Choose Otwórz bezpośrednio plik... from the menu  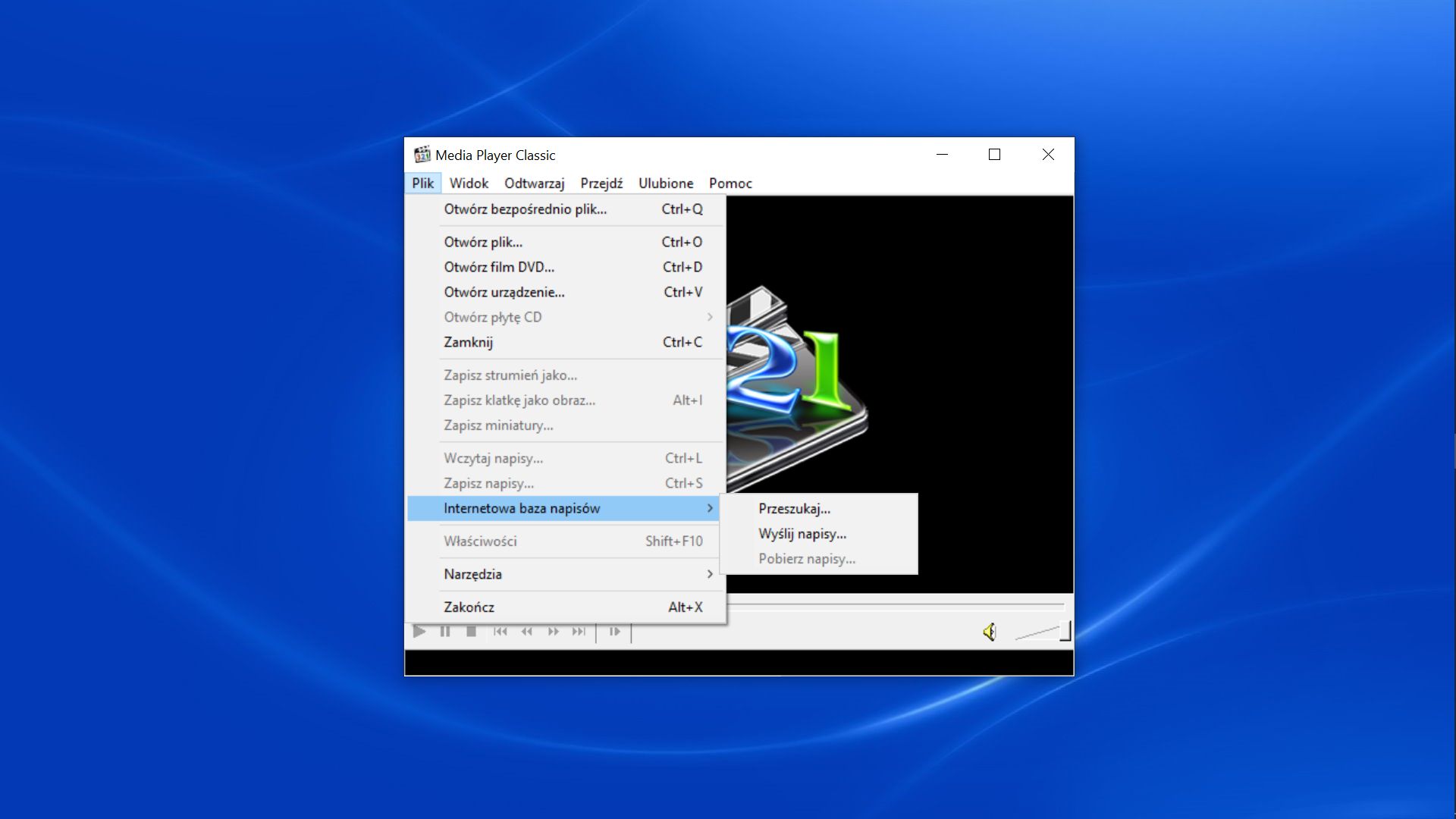click(566, 209)
